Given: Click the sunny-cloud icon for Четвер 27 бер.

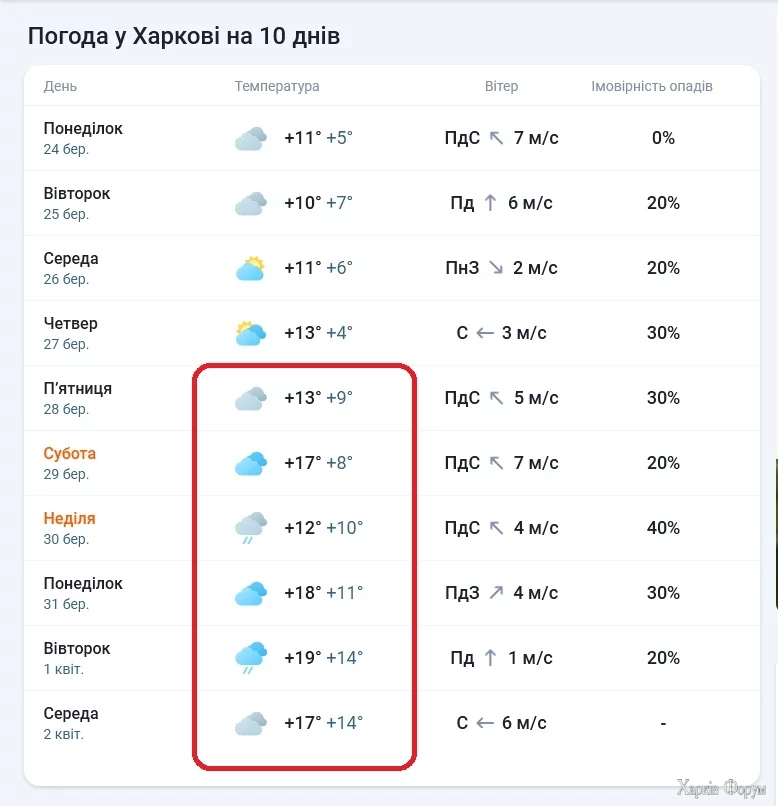Looking at the screenshot, I should [250, 333].
